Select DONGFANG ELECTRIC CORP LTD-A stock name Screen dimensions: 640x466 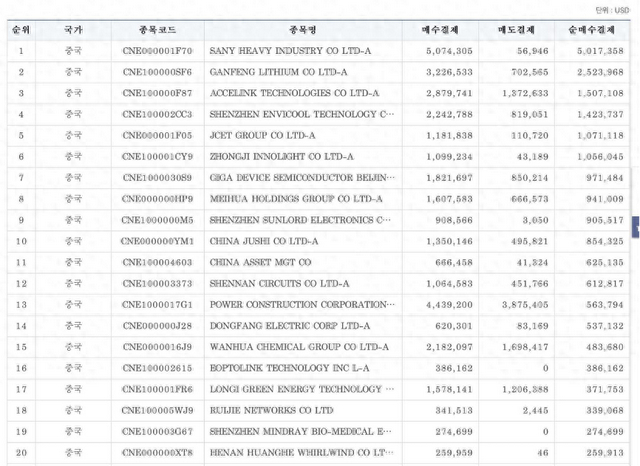tap(290, 326)
